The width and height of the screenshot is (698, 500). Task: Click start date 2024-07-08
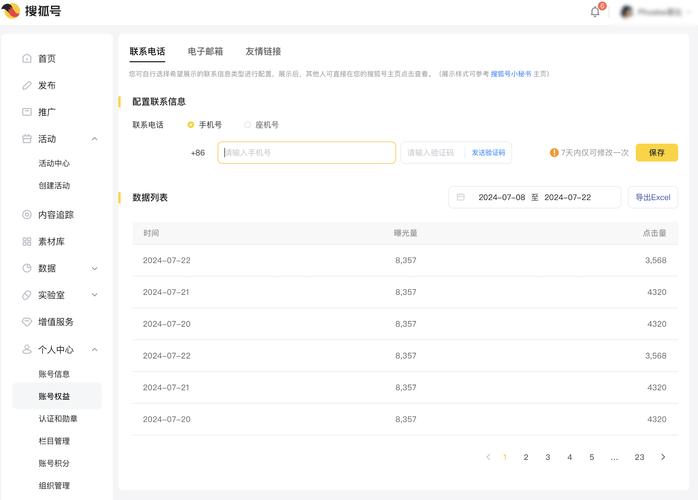(502, 197)
